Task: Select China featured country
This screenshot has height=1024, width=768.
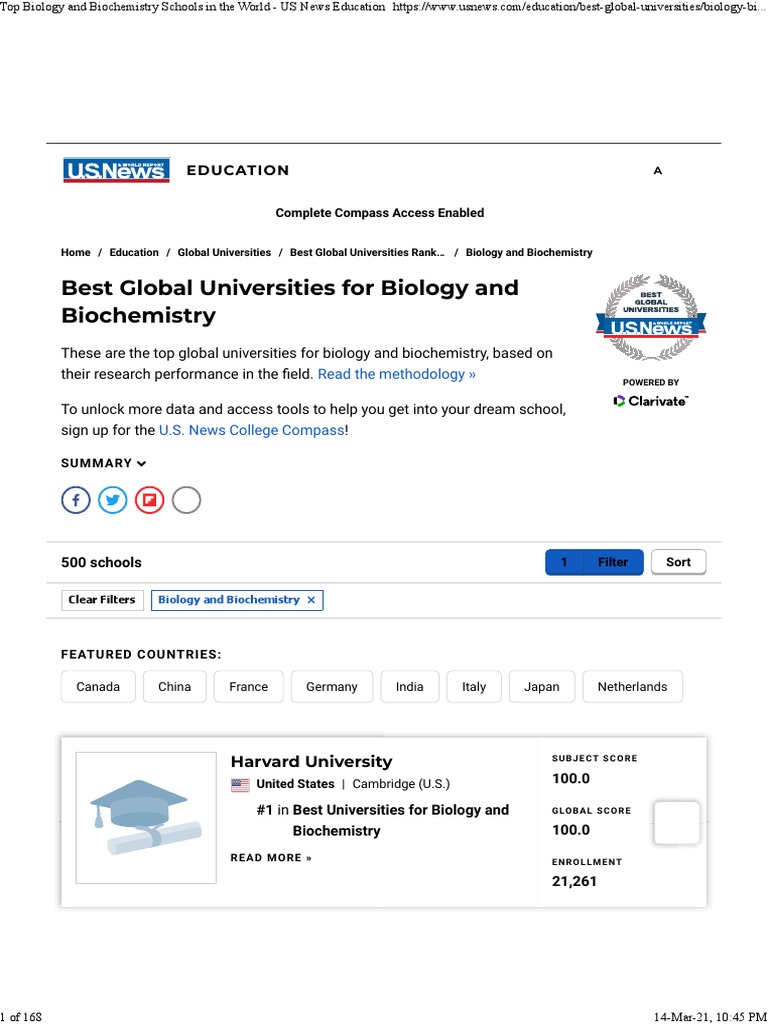Action: 174,686
